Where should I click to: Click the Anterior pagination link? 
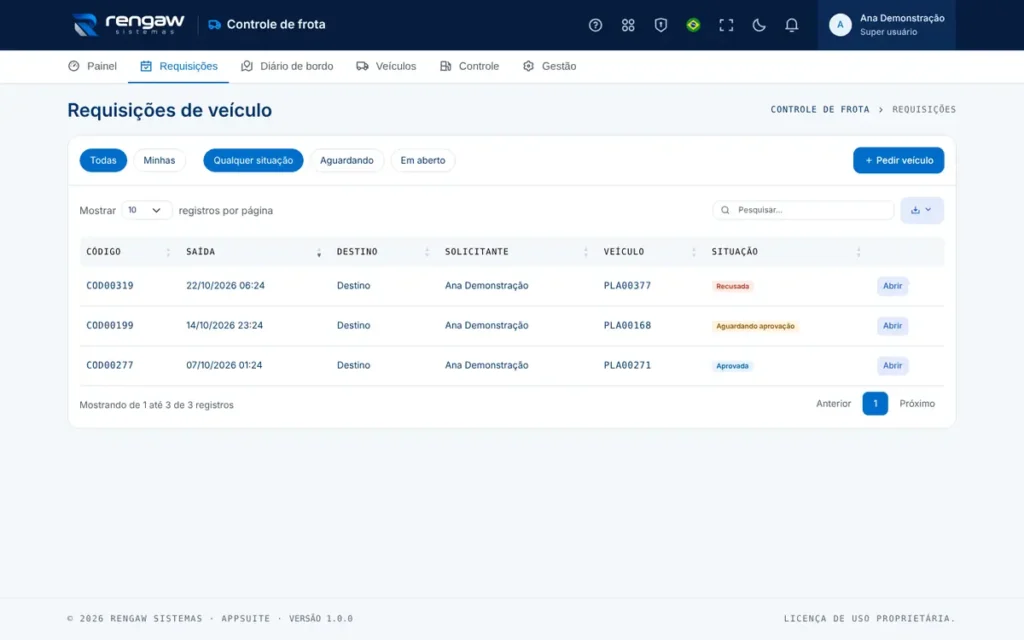[833, 404]
